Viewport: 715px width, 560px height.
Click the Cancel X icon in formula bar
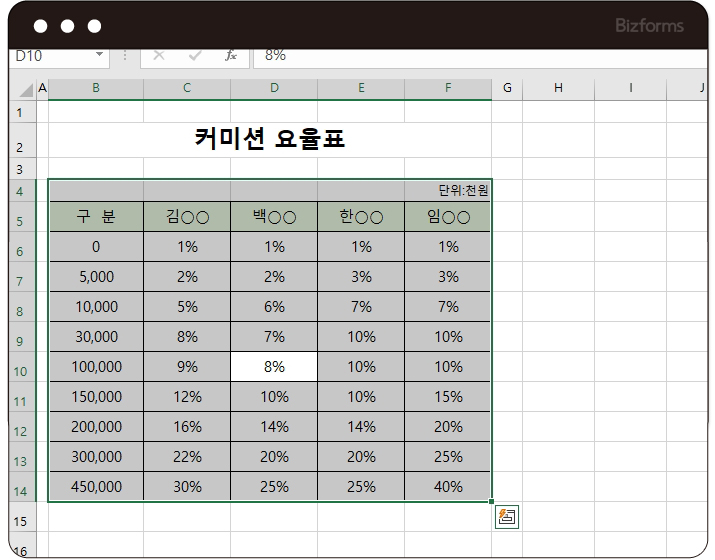point(158,55)
